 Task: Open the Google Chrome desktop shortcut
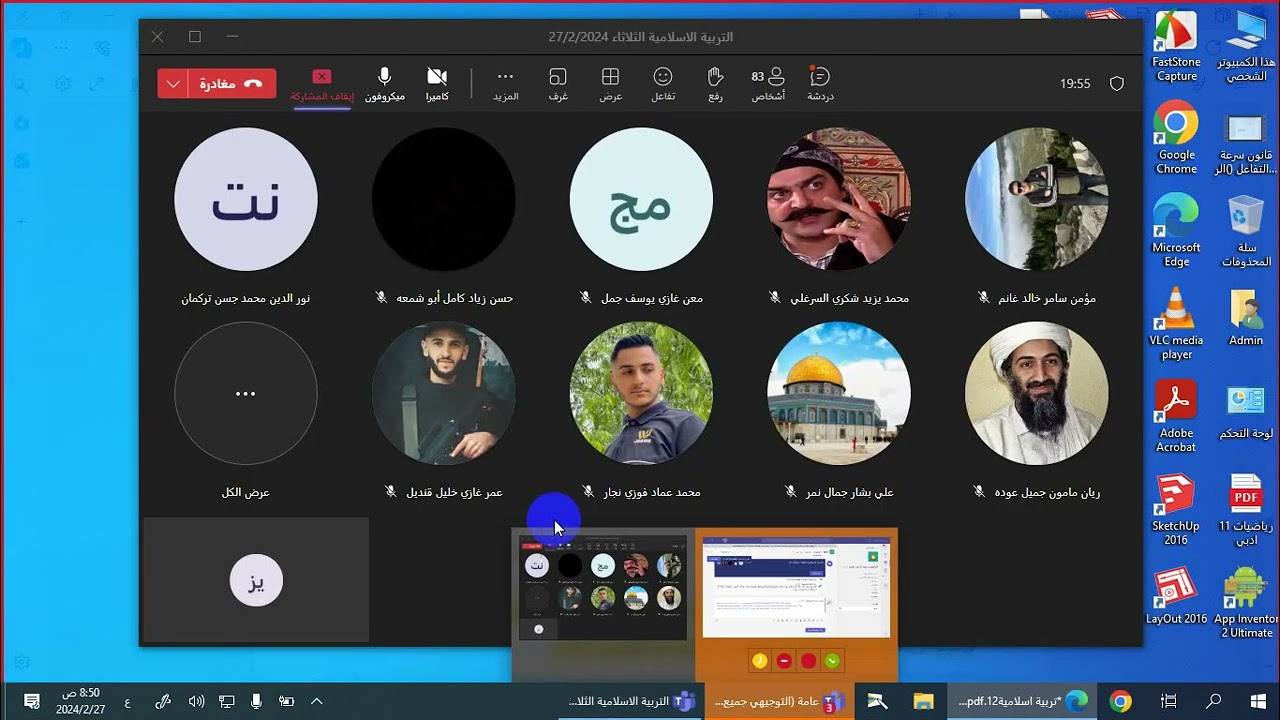click(1177, 139)
